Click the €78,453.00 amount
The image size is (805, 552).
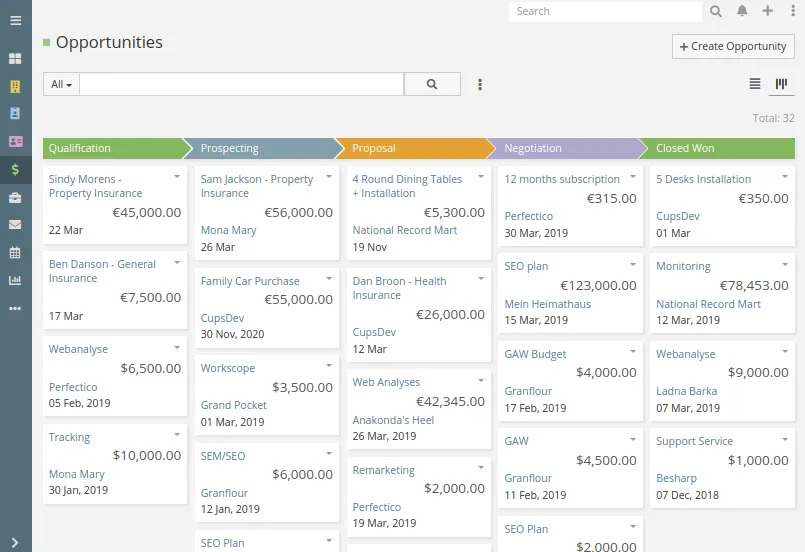[x=754, y=285]
